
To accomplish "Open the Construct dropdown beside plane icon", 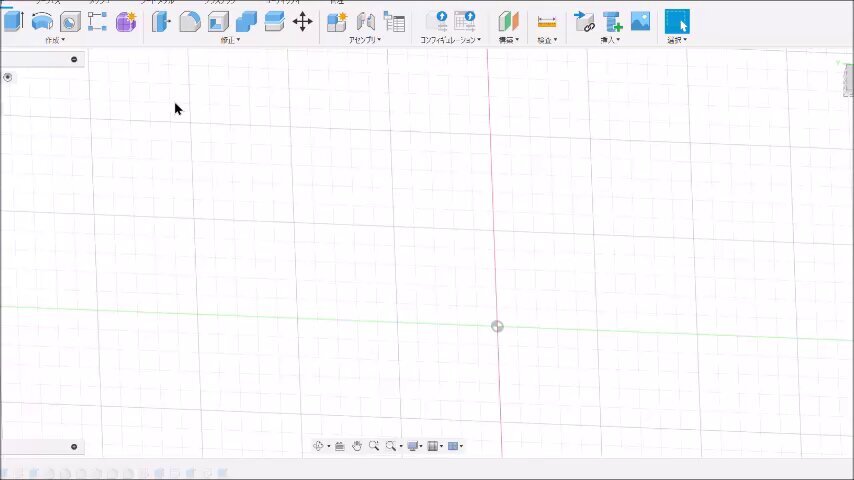I will point(509,40).
